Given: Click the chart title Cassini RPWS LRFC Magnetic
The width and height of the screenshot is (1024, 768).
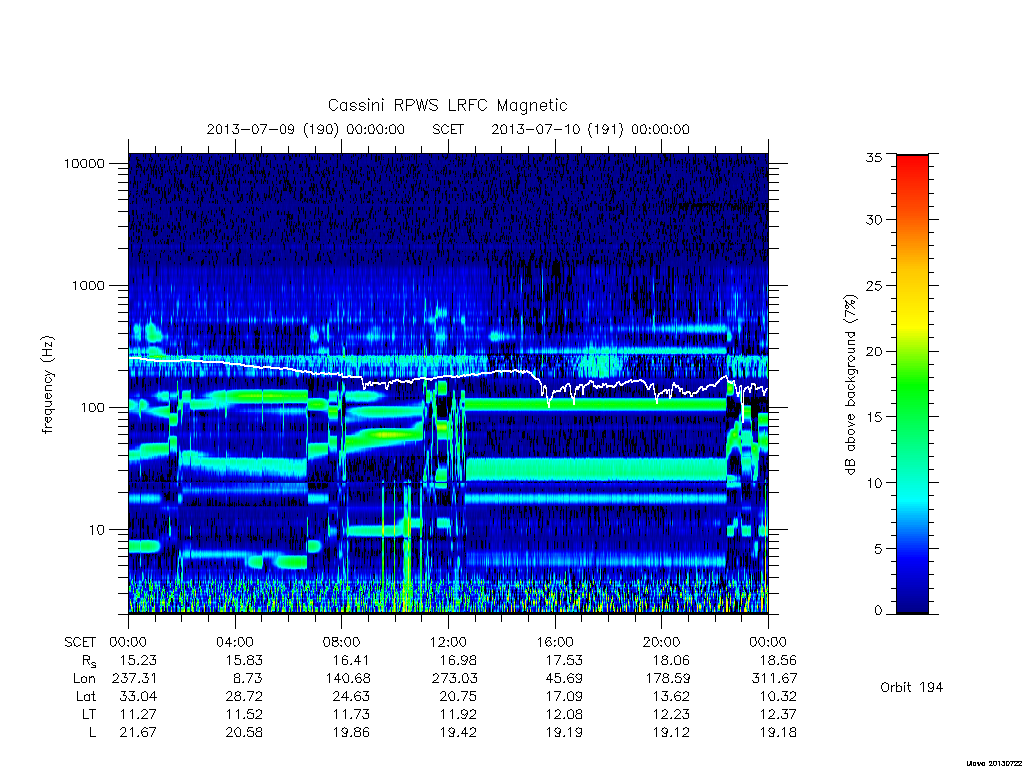Looking at the screenshot, I should pos(447,105).
